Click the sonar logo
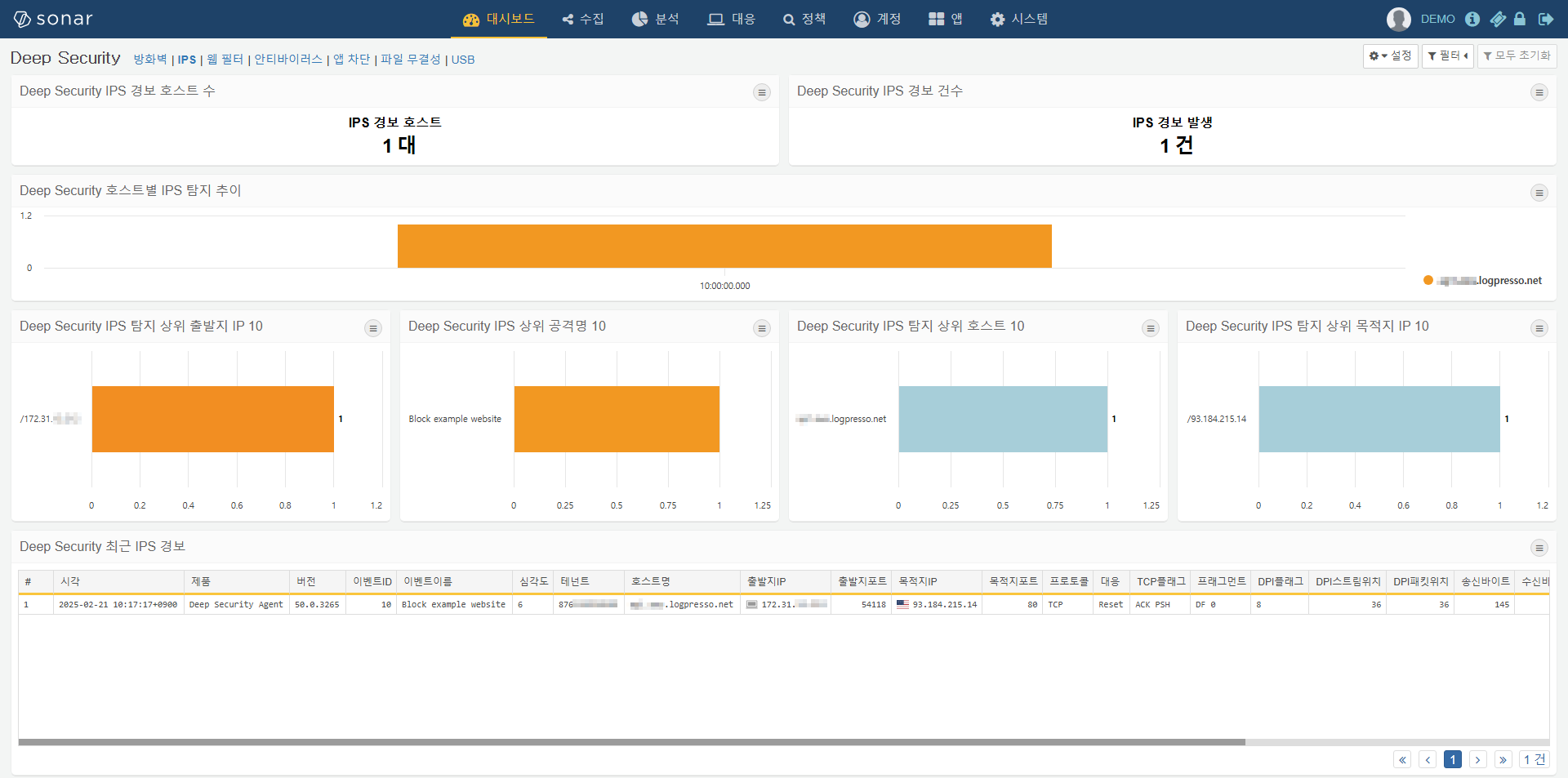This screenshot has height=778, width=1568. pos(53,19)
